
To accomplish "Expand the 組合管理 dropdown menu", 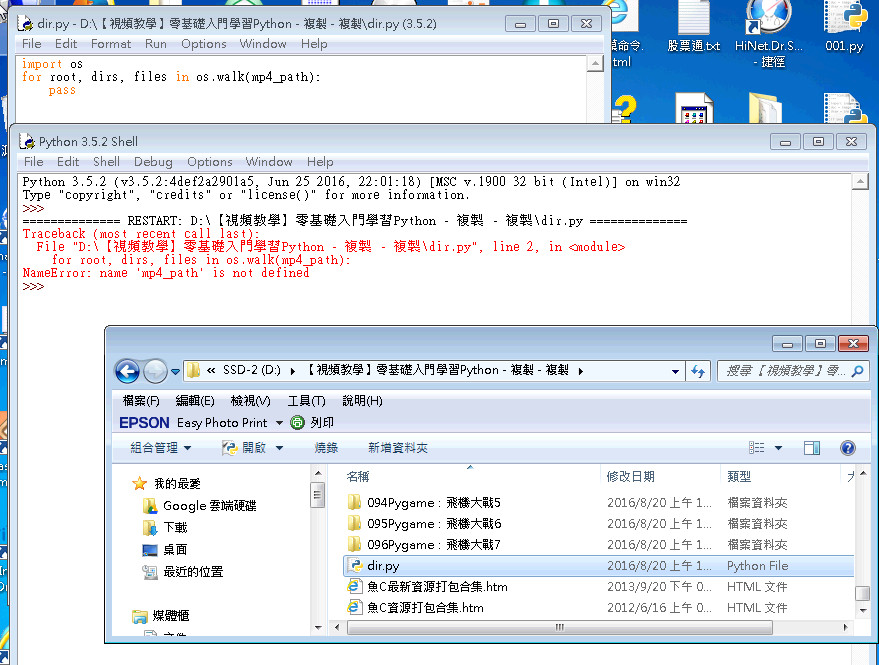I will tap(160, 448).
